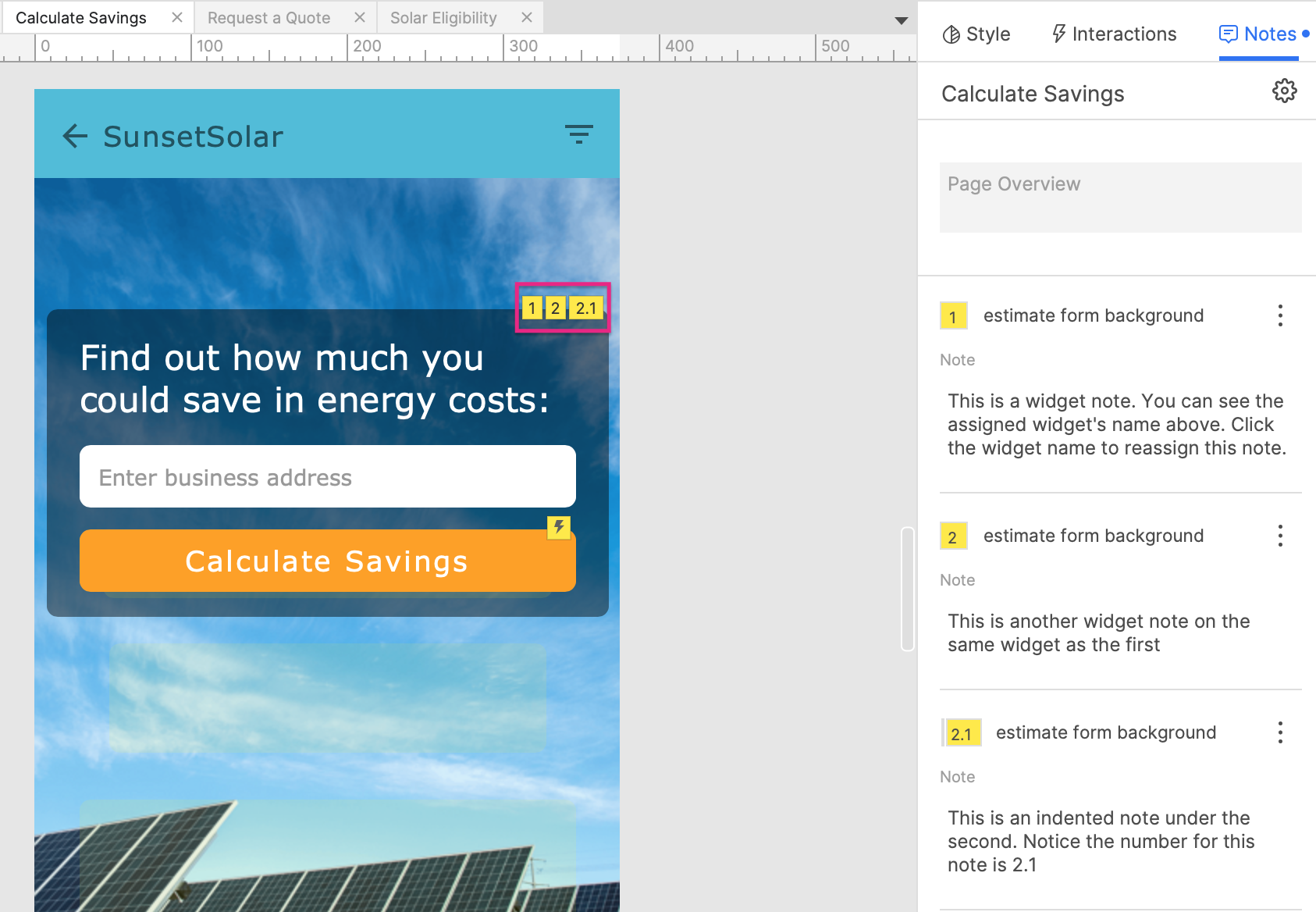Click note marker 1 on canvas
Image resolution: width=1316 pixels, height=912 pixels.
[x=532, y=308]
